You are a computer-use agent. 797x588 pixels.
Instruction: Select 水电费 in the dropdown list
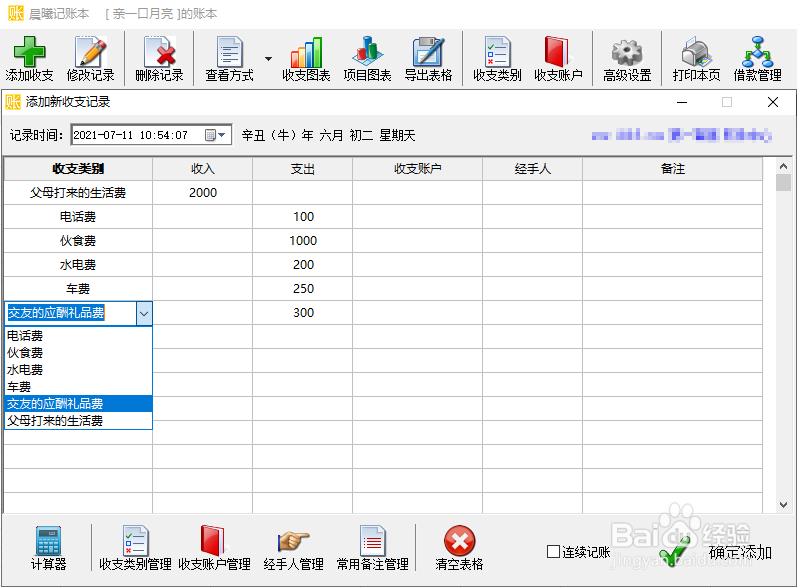pos(78,370)
